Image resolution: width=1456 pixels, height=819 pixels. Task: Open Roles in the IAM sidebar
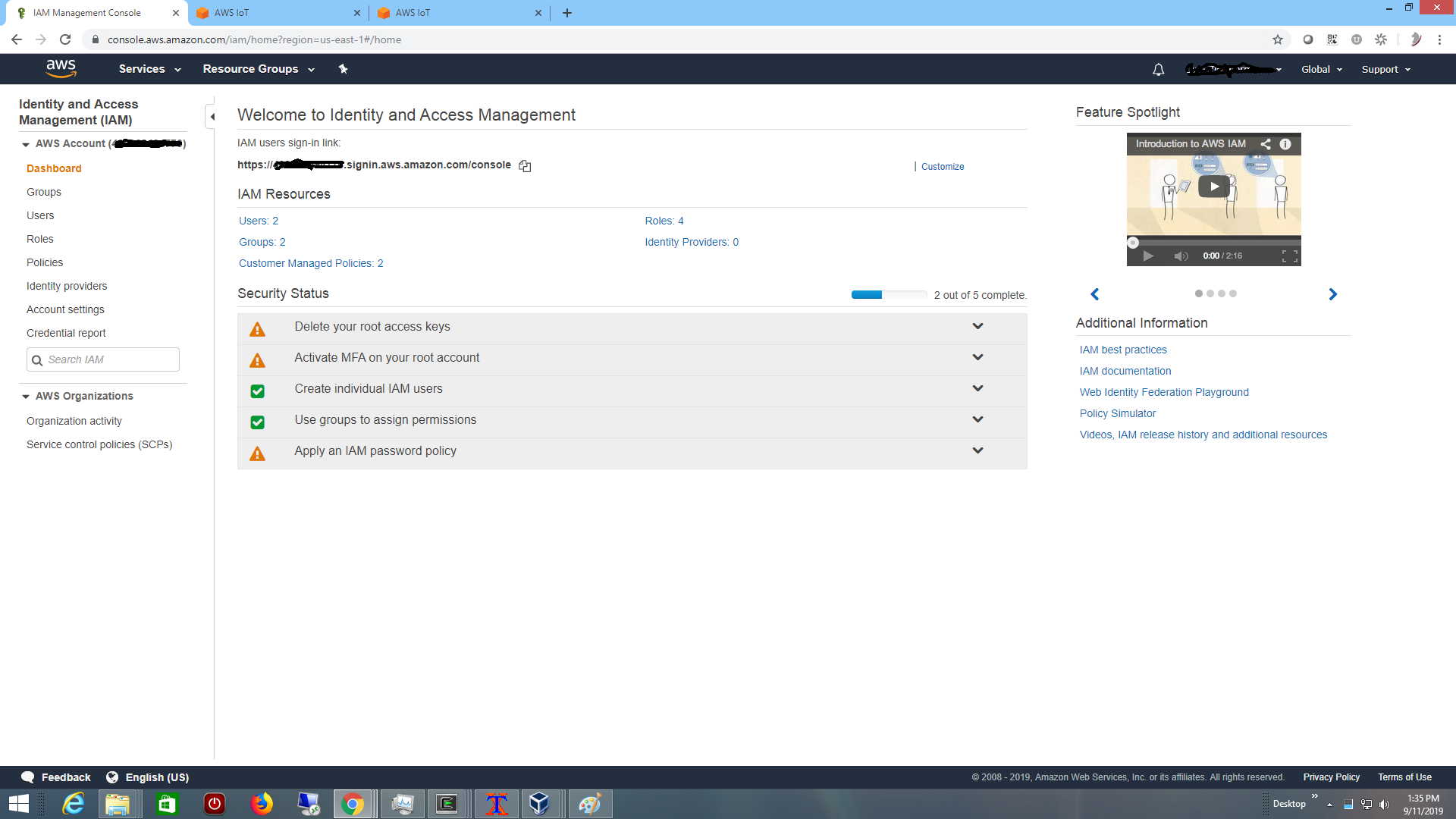click(x=40, y=239)
